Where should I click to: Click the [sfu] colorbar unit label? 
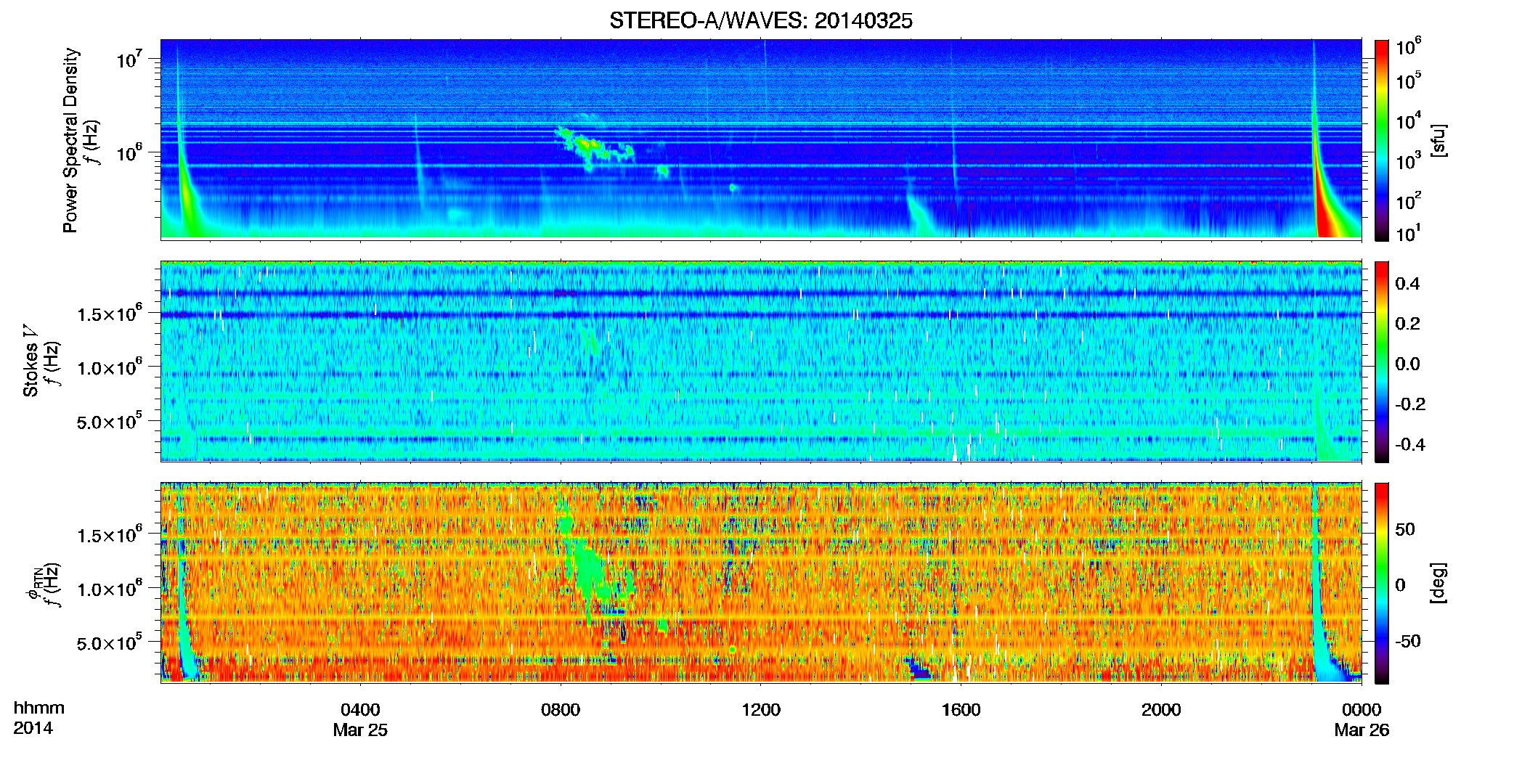point(1438,140)
